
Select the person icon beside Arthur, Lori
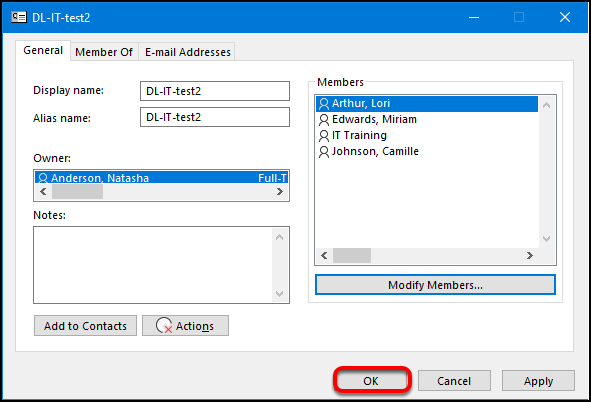[x=324, y=104]
